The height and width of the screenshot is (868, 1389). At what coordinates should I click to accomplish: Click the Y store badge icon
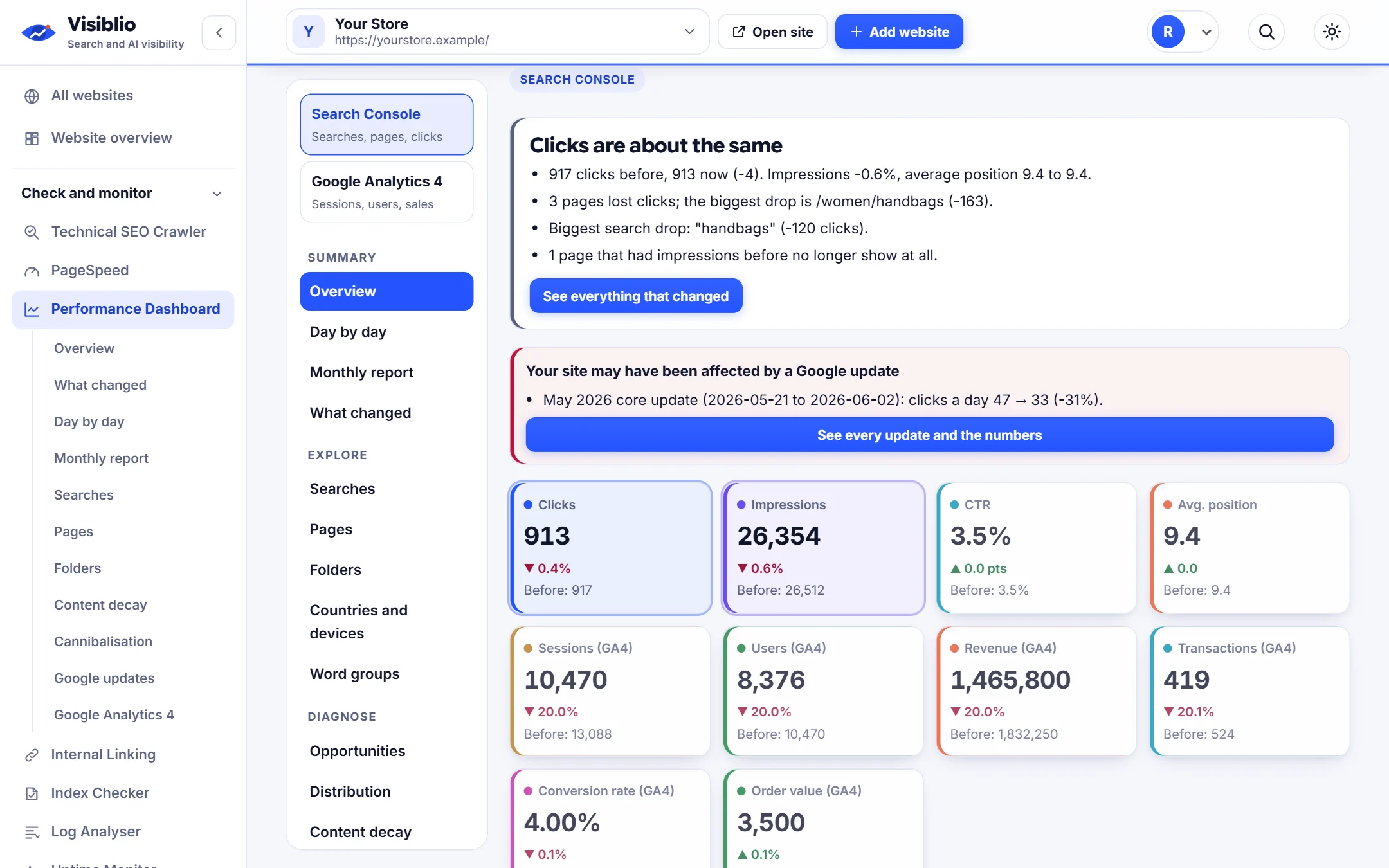(x=309, y=32)
